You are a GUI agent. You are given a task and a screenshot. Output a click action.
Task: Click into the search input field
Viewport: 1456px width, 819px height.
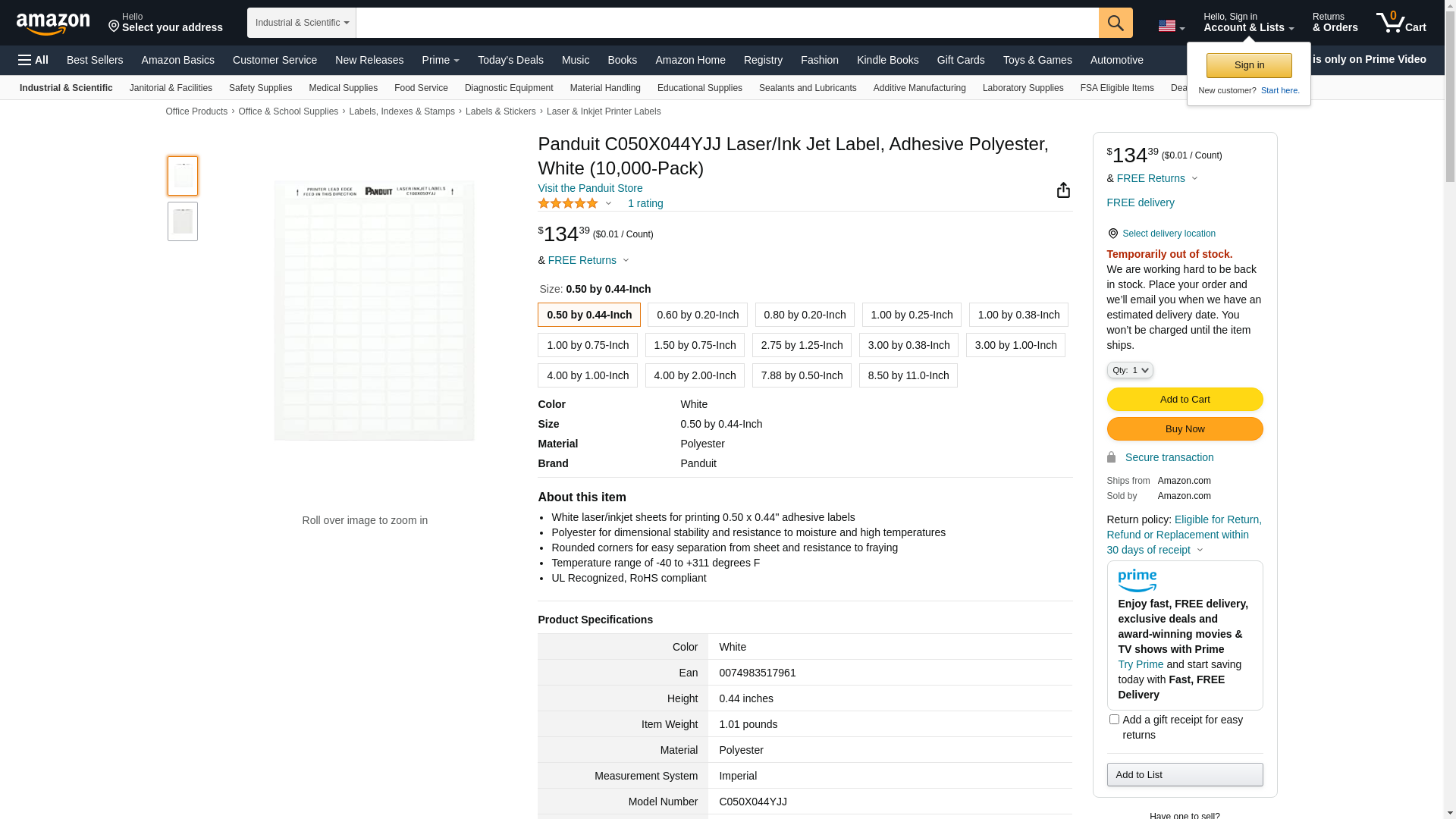(726, 23)
